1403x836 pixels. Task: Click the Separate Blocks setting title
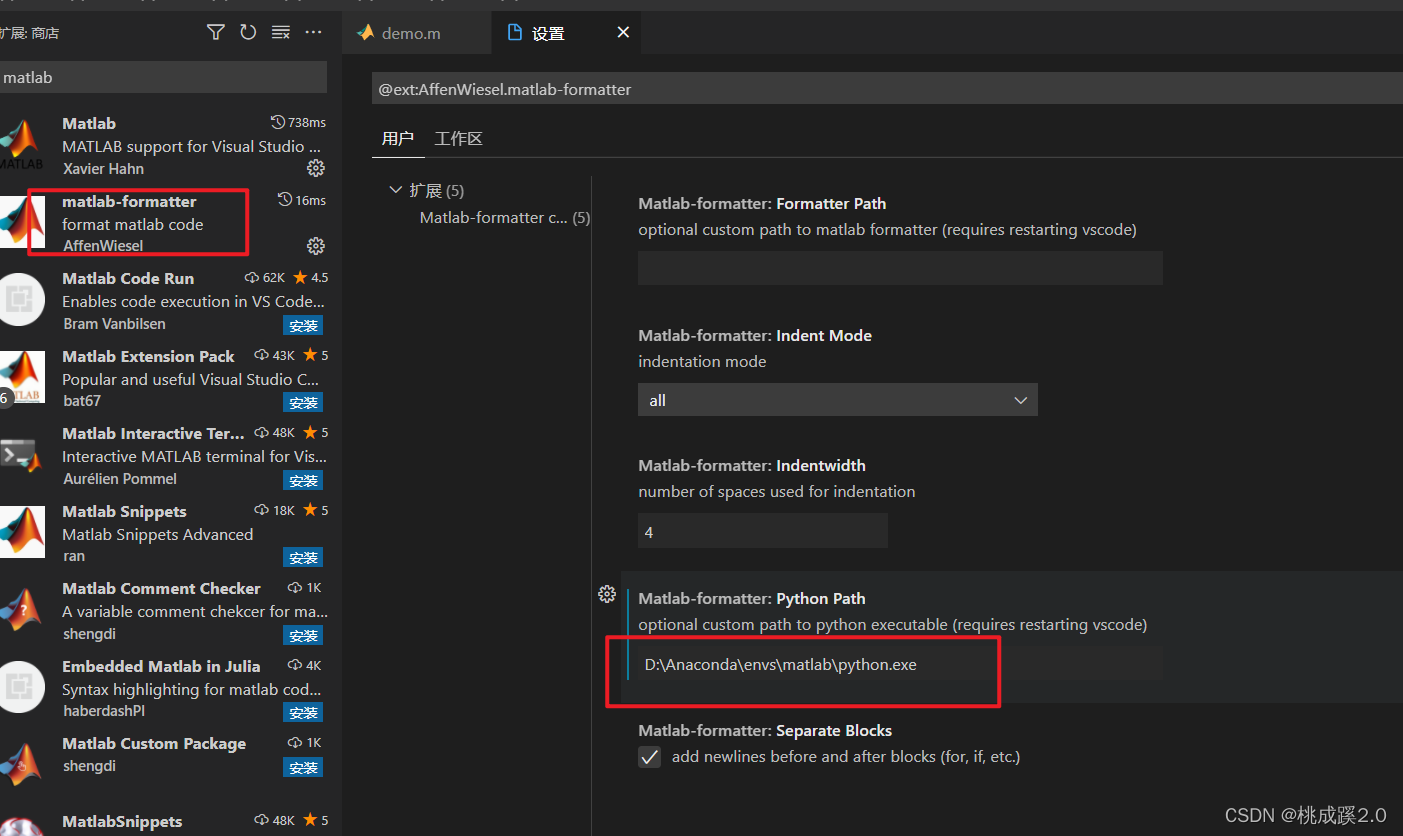765,730
